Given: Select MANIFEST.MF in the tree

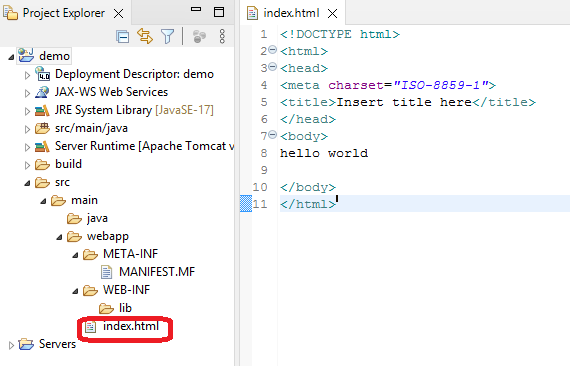Looking at the screenshot, I should 157,272.
